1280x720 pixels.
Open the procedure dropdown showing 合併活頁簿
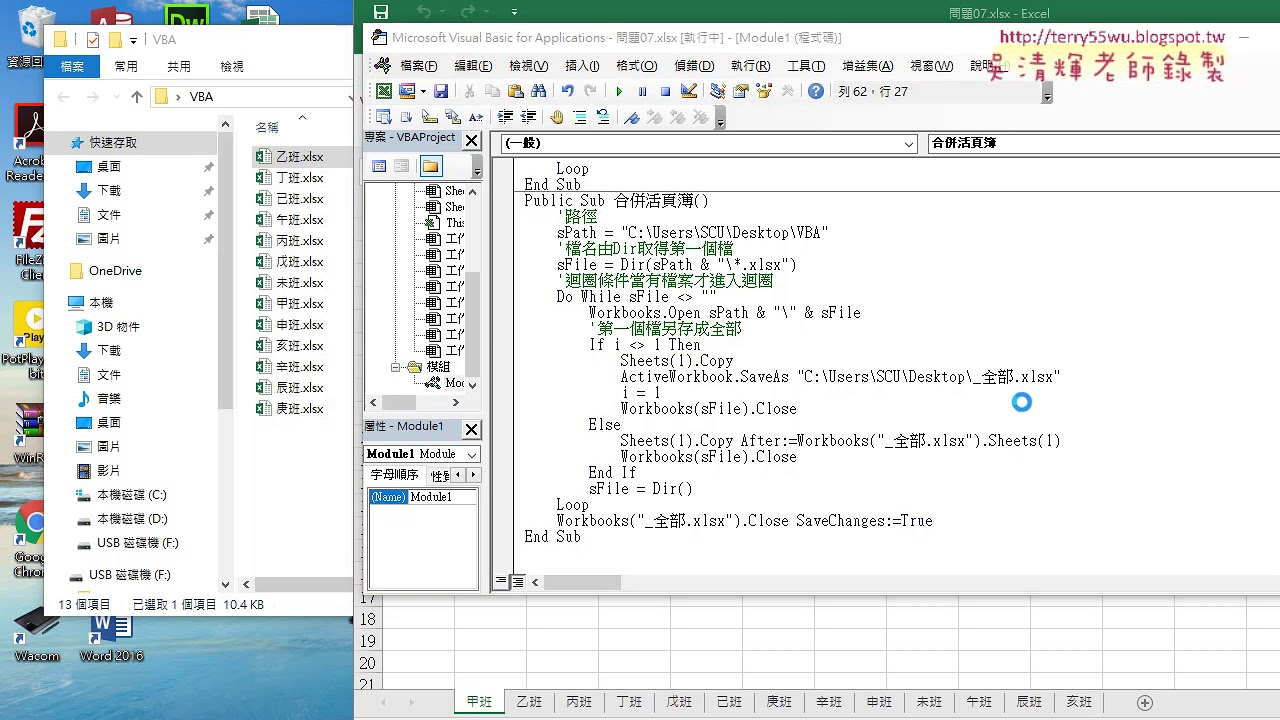pos(1104,143)
